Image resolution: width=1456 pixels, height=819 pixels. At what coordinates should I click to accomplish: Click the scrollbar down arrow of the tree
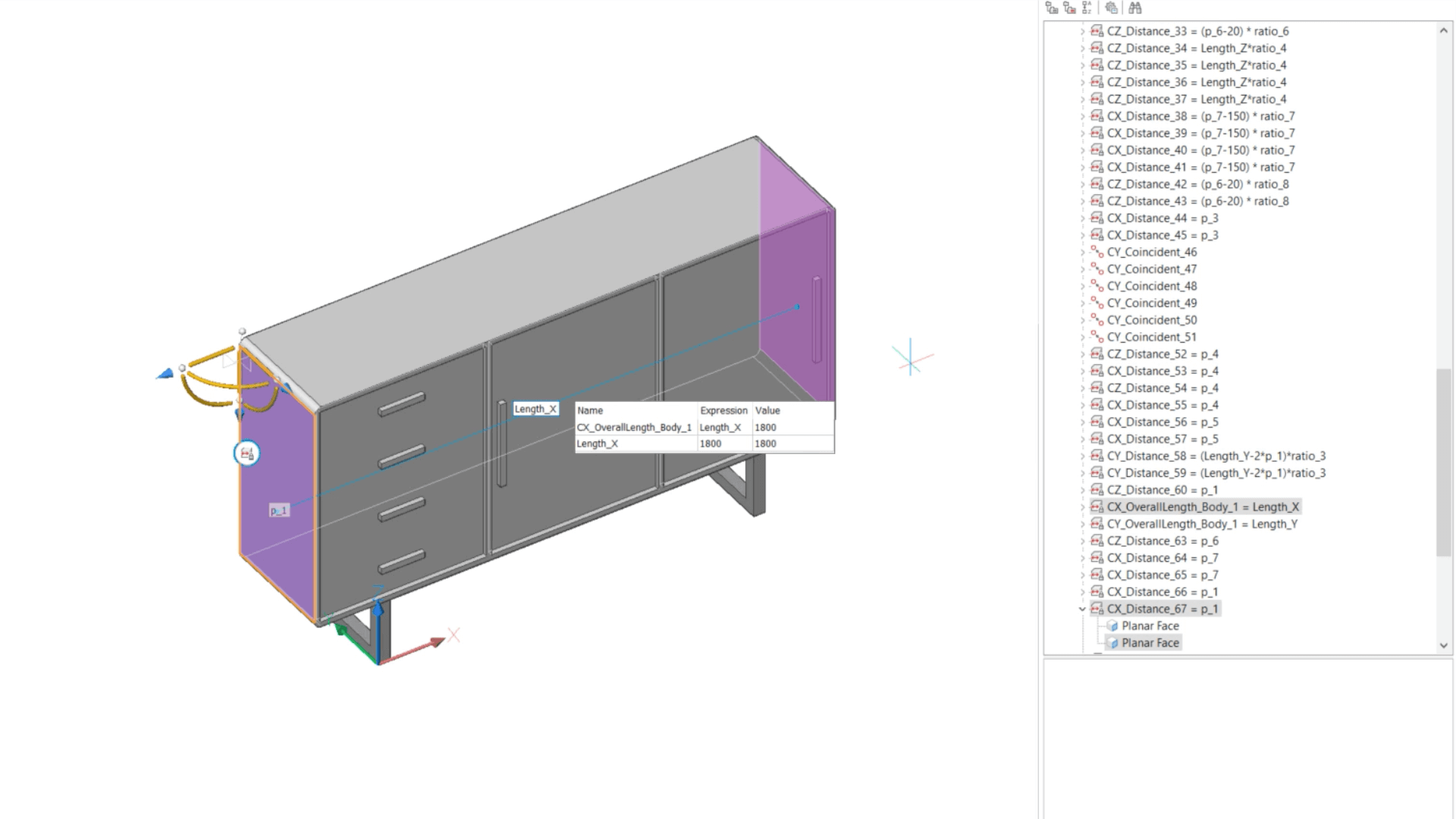click(1443, 645)
